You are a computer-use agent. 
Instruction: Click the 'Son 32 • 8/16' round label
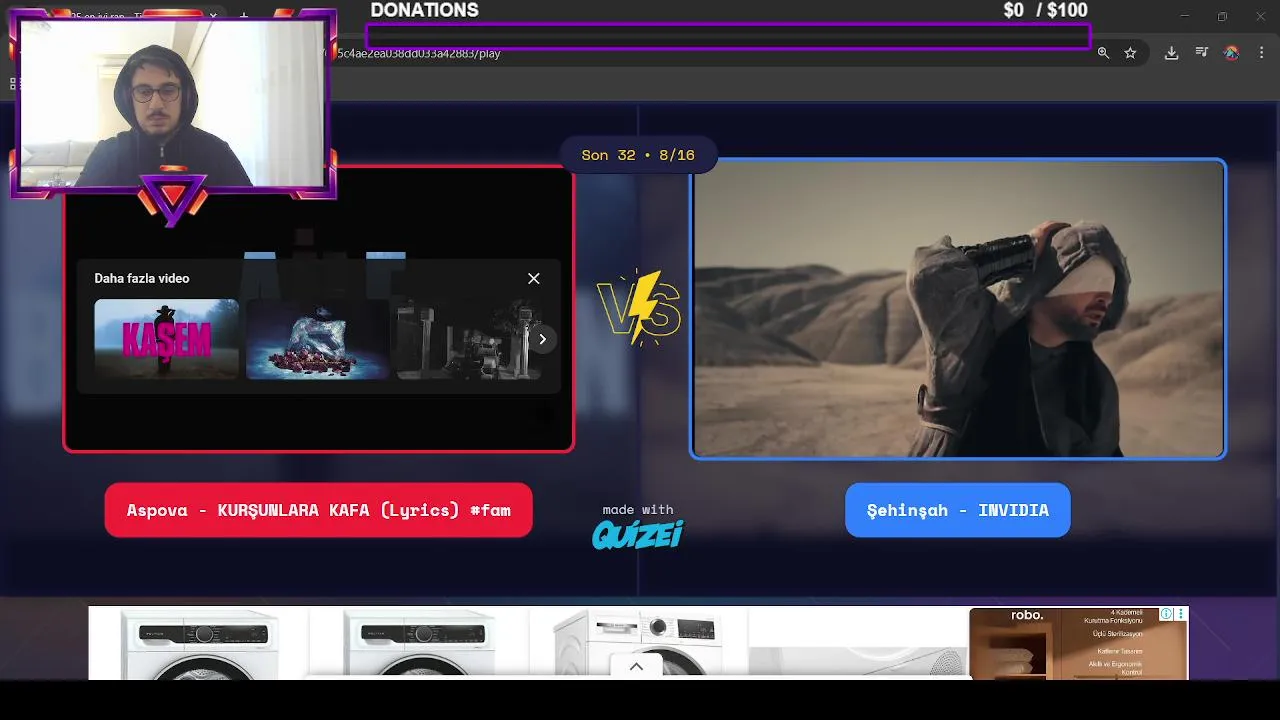[638, 155]
